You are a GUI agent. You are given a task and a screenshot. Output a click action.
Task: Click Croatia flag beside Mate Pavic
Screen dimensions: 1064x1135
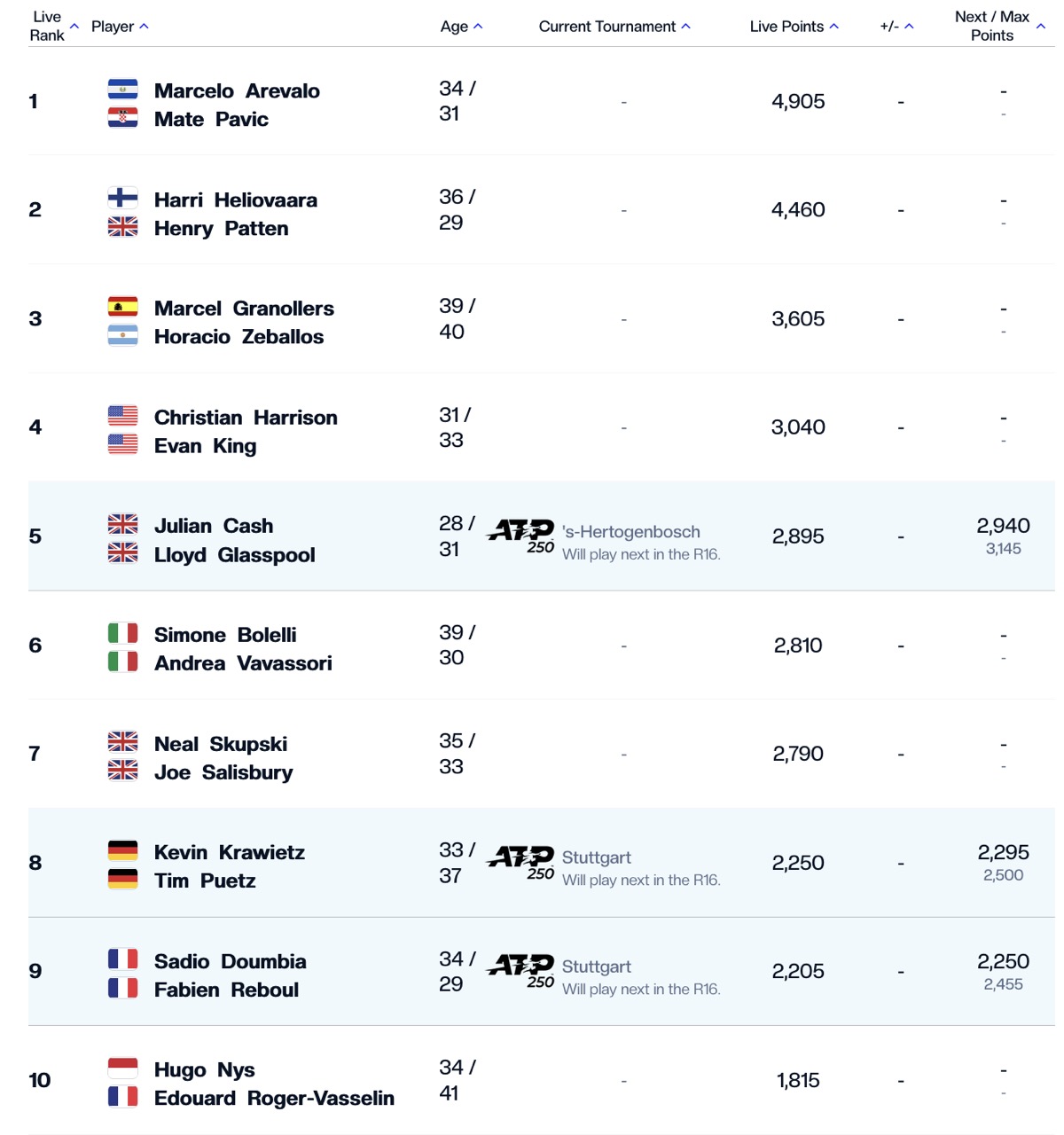122,117
